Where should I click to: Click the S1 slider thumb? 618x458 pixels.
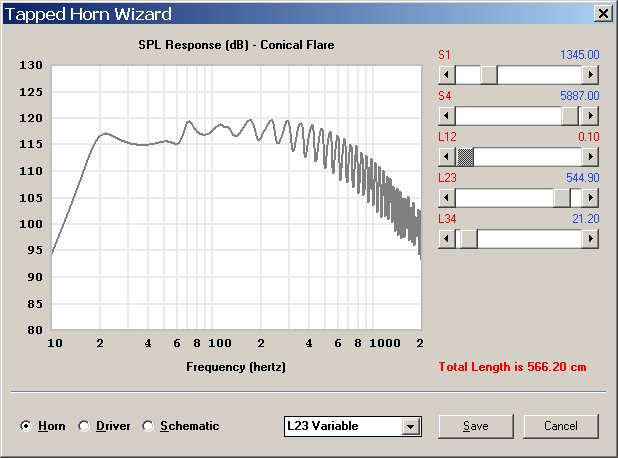tap(489, 75)
